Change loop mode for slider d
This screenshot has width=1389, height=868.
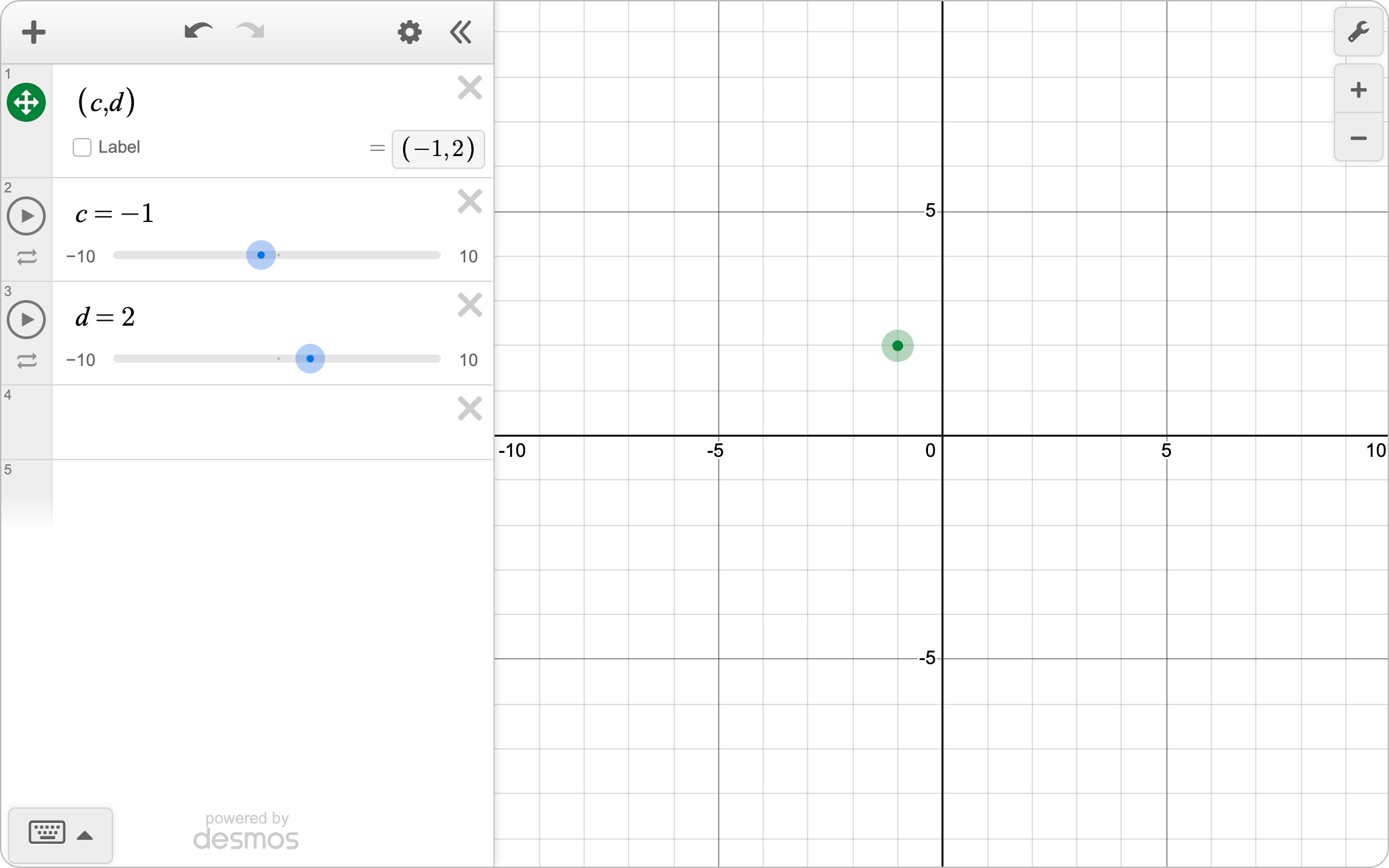(27, 361)
